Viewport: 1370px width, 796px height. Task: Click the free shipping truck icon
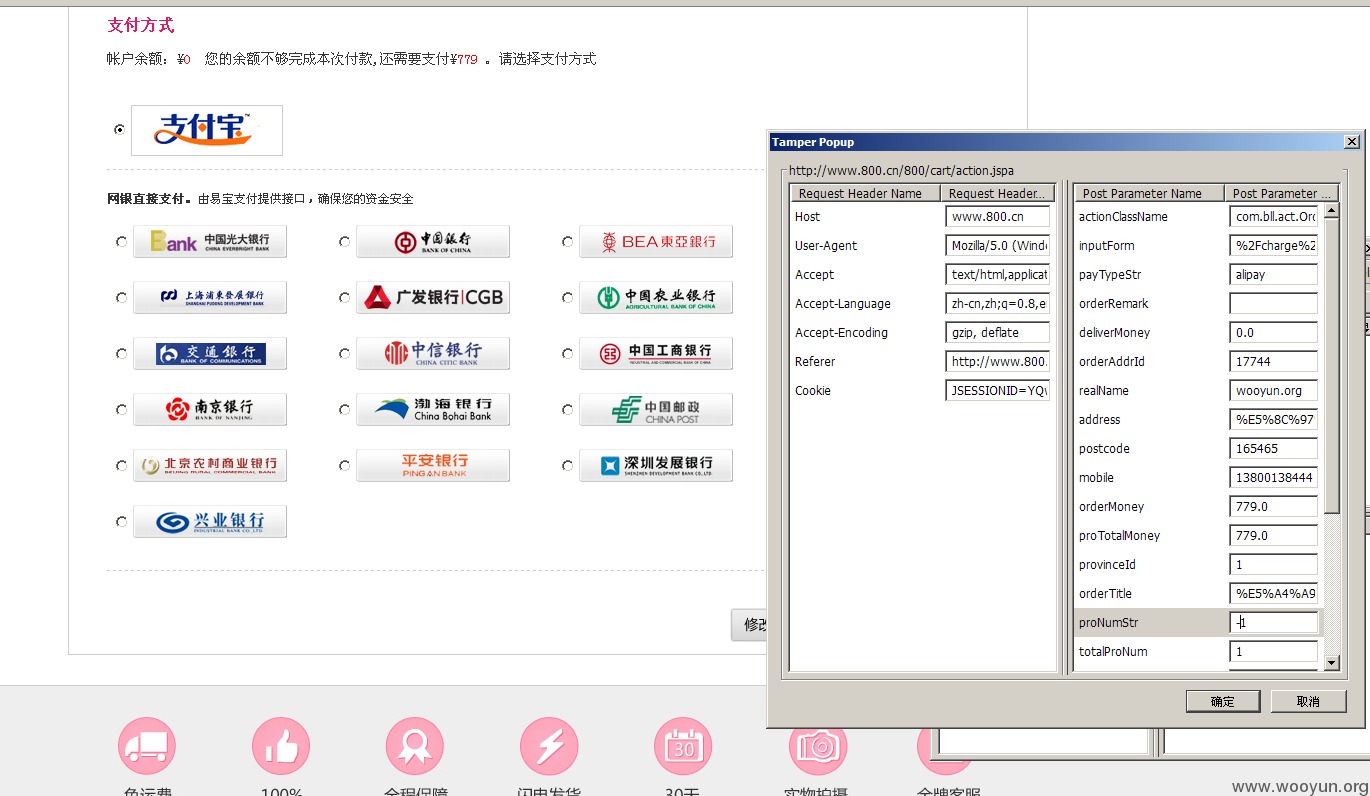(x=147, y=747)
